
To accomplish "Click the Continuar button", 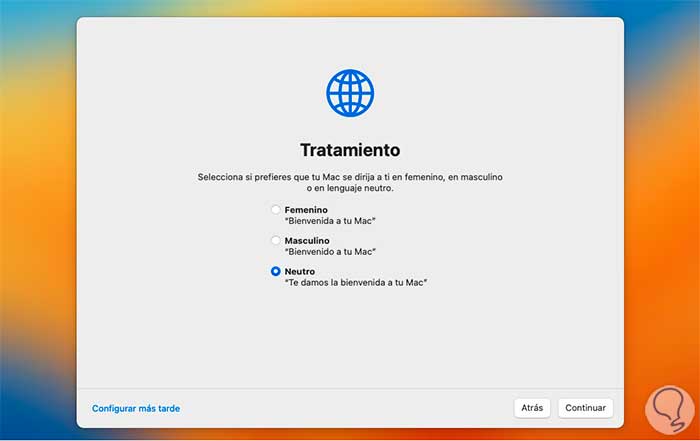I will click(x=585, y=408).
